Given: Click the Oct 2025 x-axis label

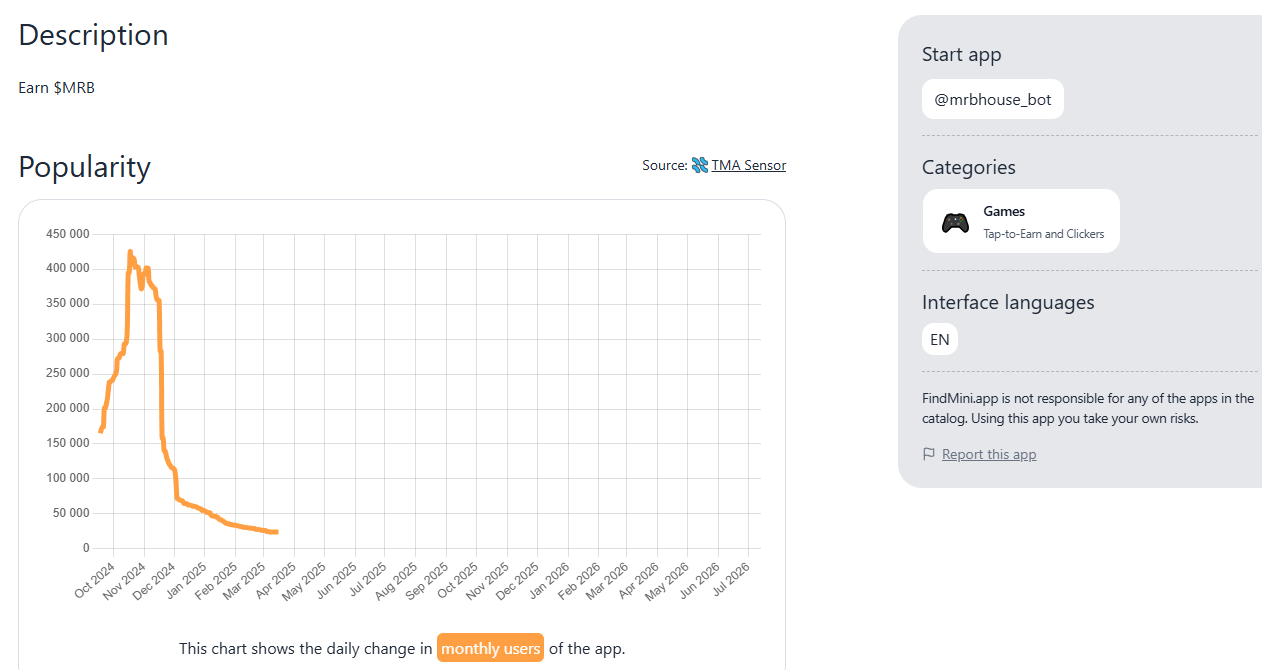Looking at the screenshot, I should pos(458,580).
